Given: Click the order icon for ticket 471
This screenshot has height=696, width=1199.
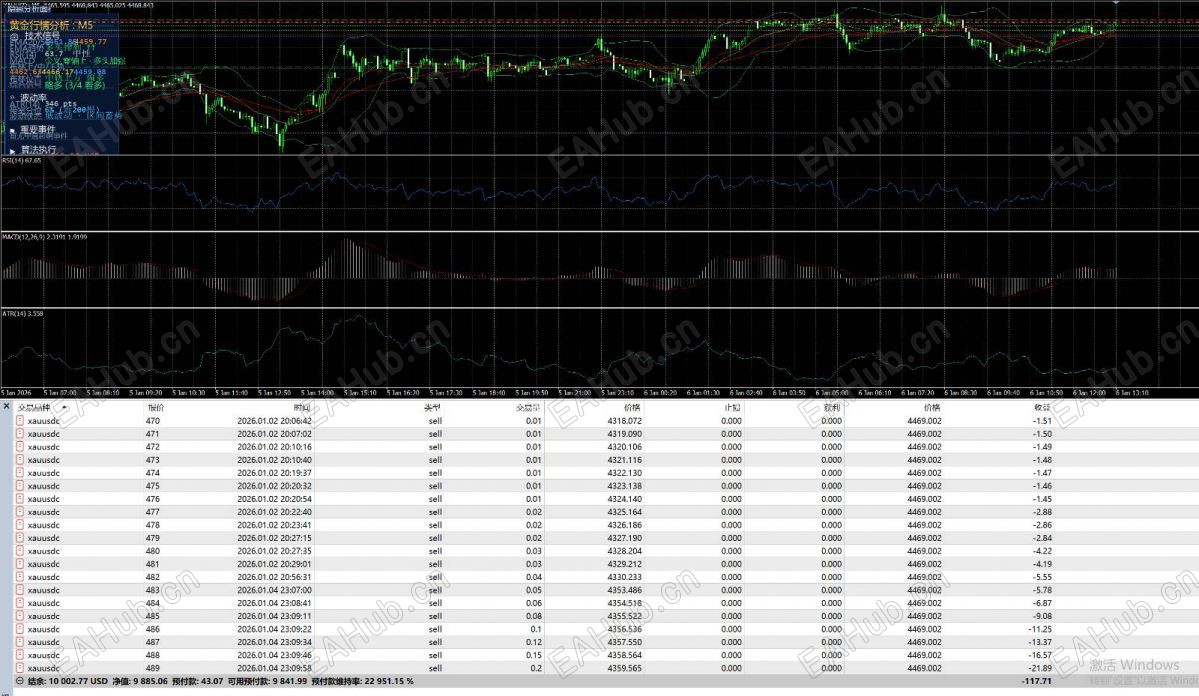Looking at the screenshot, I should 20,434.
